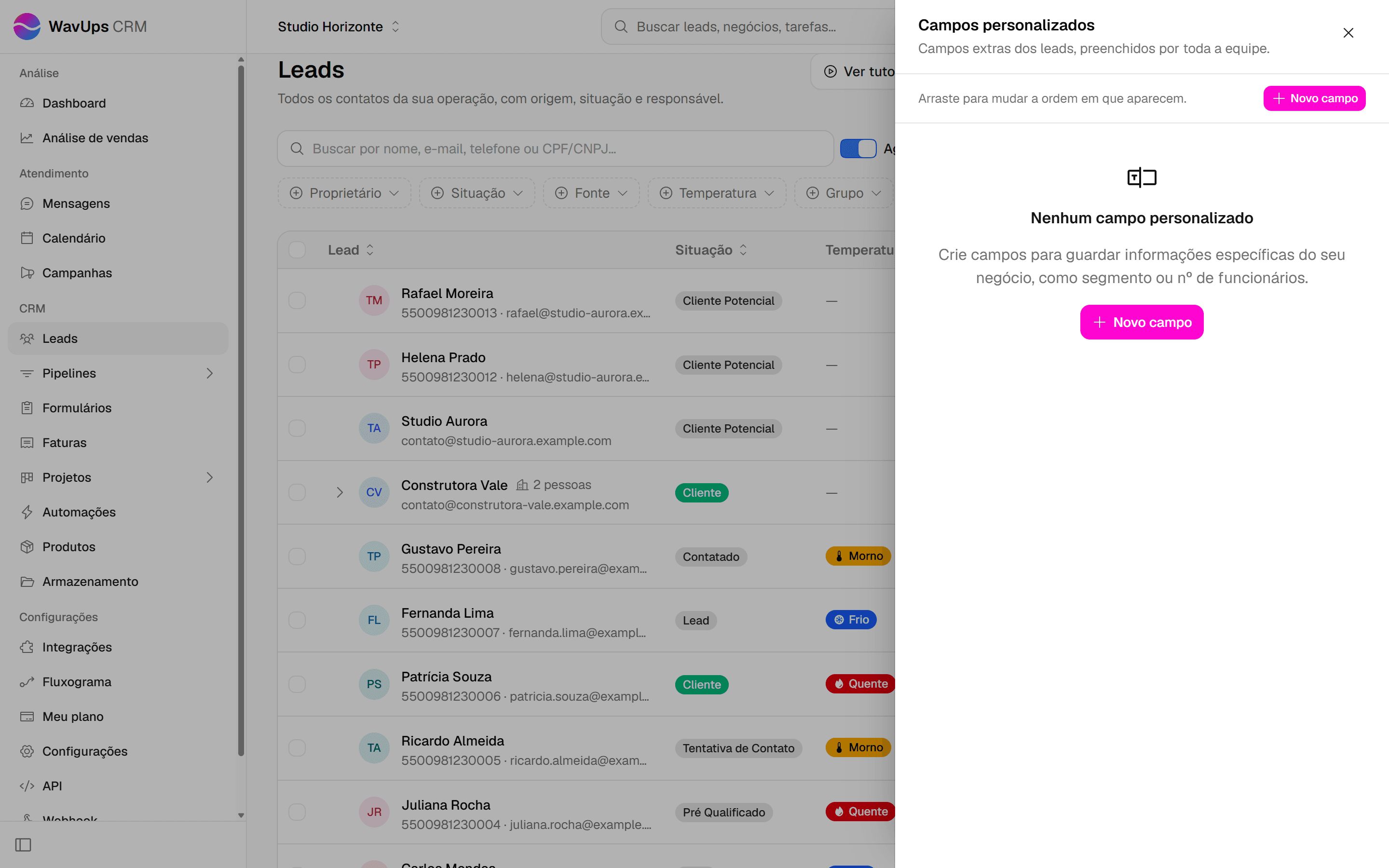
Task: Open Análise de vendas chart icon
Action: coord(27,138)
